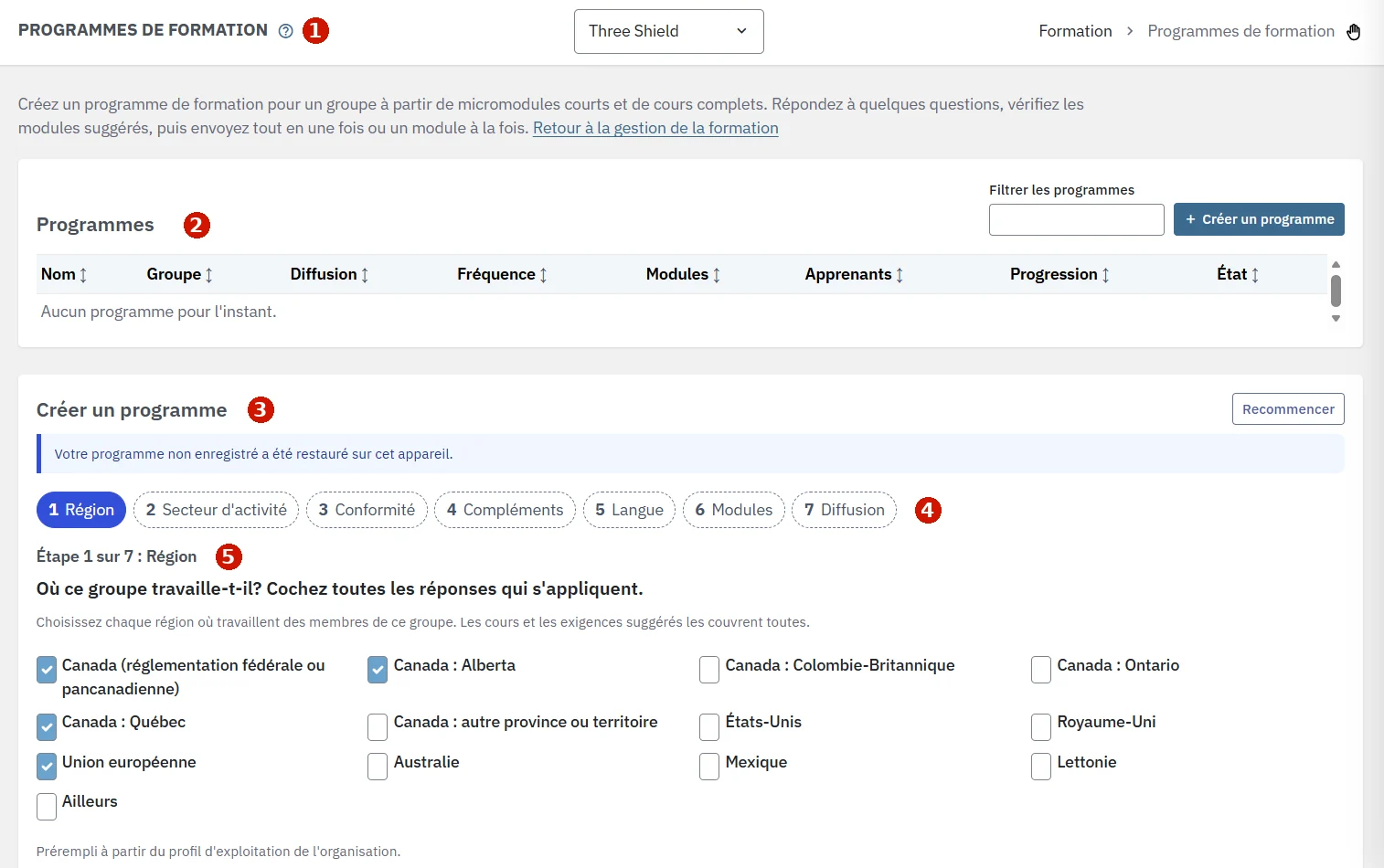Jump to step 6 Modules tab

pos(734,510)
